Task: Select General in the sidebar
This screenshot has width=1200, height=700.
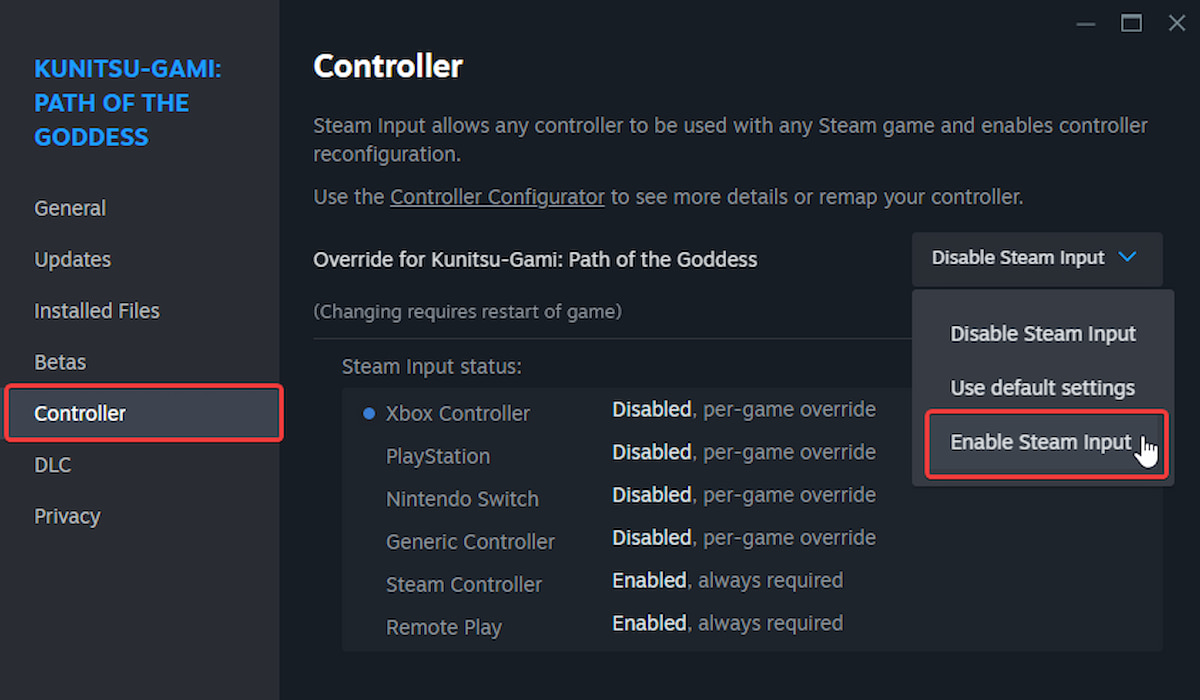Action: pyautogui.click(x=70, y=208)
